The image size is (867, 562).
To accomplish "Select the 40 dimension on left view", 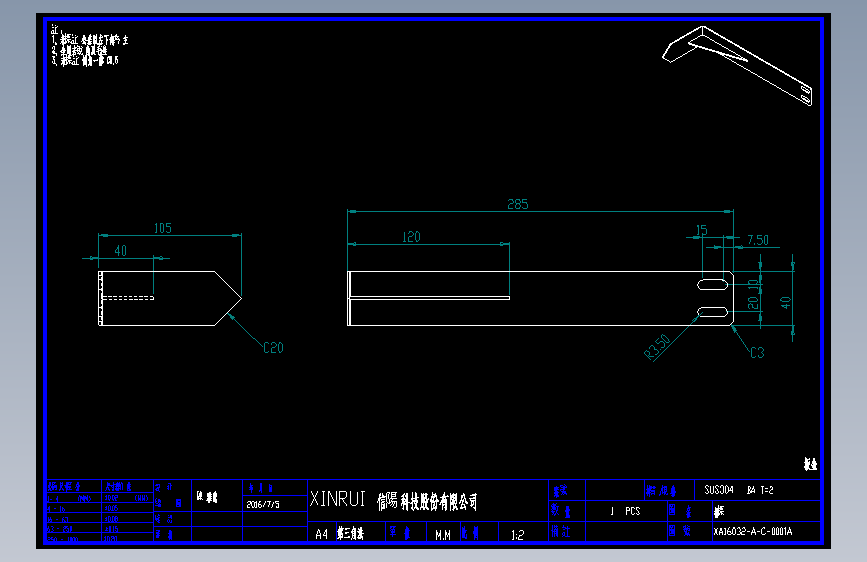I will pos(121,251).
